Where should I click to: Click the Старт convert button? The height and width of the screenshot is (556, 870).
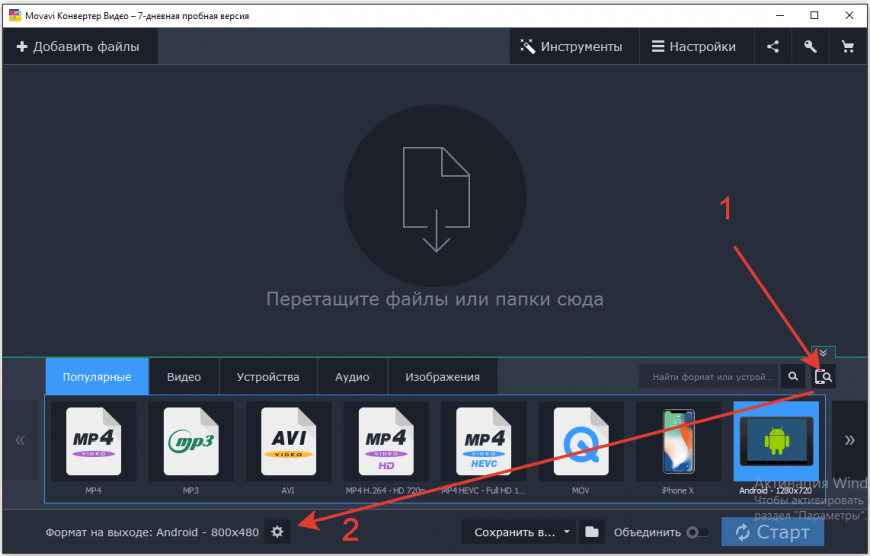coord(772,532)
